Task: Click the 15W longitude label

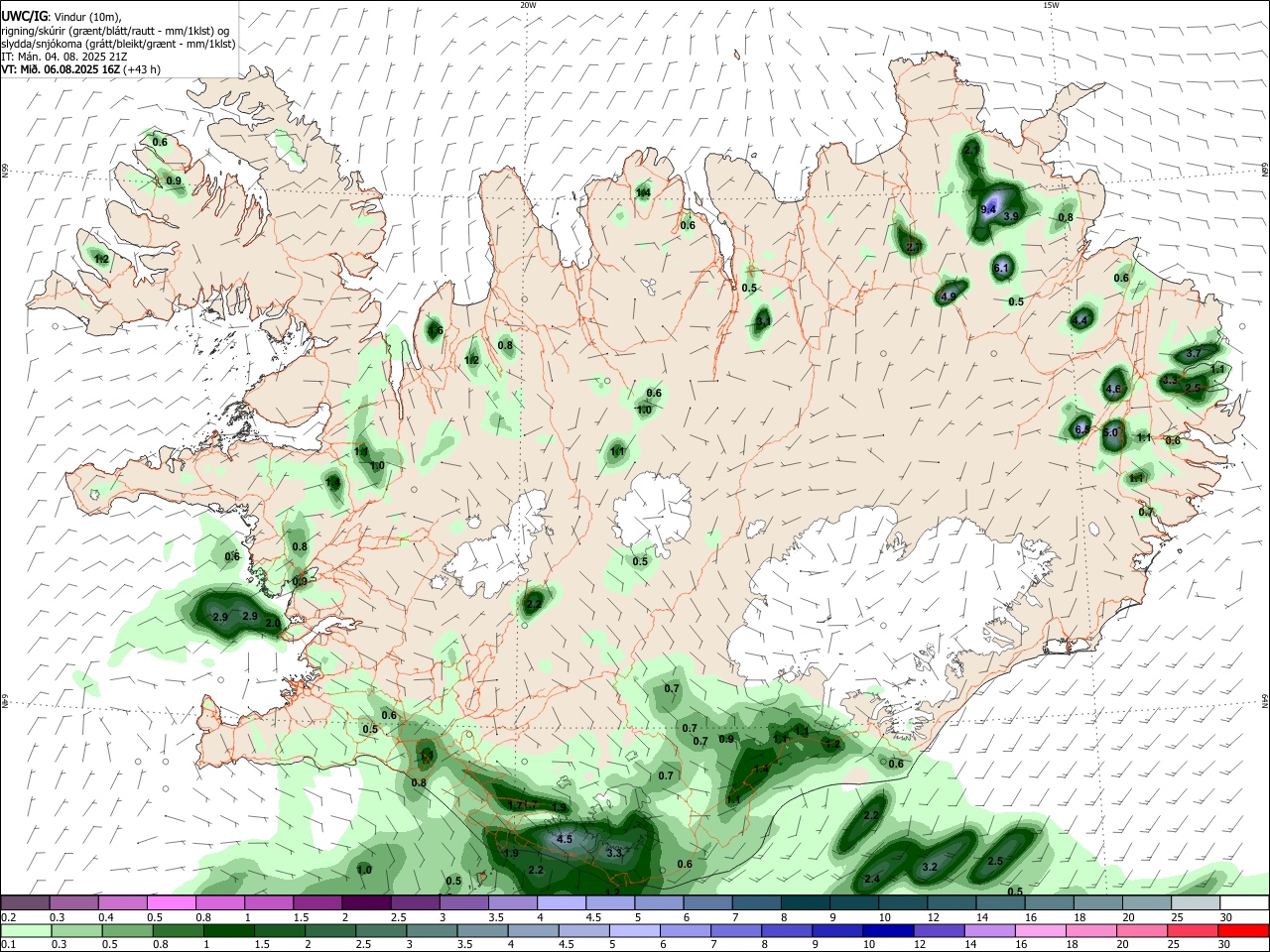Action: click(1051, 5)
